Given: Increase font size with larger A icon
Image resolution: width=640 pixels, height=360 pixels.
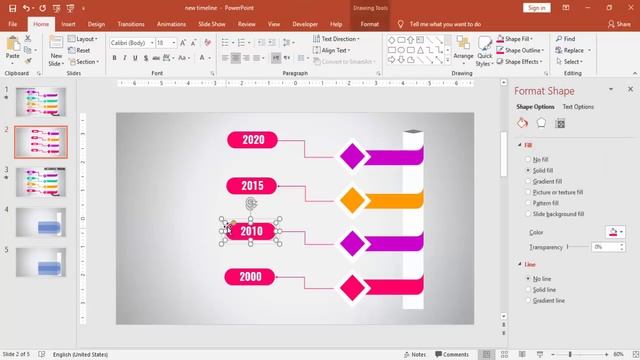Looking at the screenshot, I should pos(183,43).
